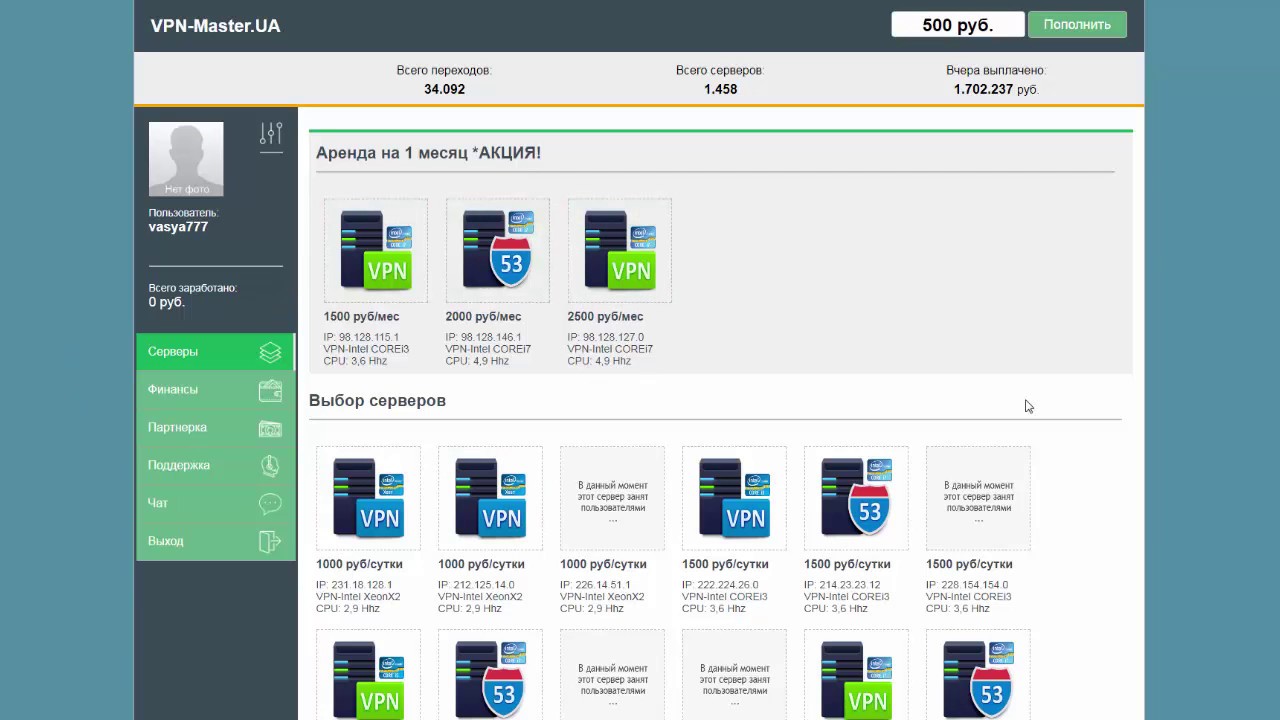Click the user avatar photo placeholder
The height and width of the screenshot is (720, 1280).
[x=186, y=159]
